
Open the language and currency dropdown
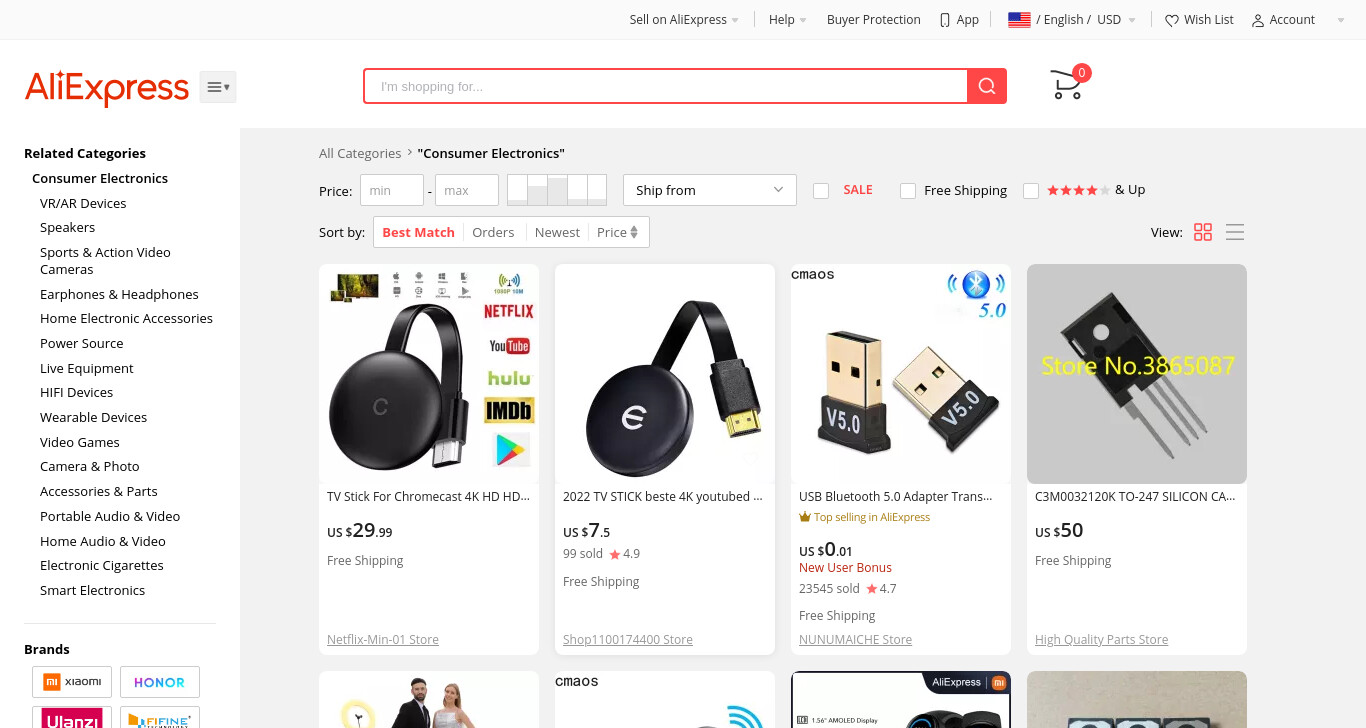coord(1072,20)
